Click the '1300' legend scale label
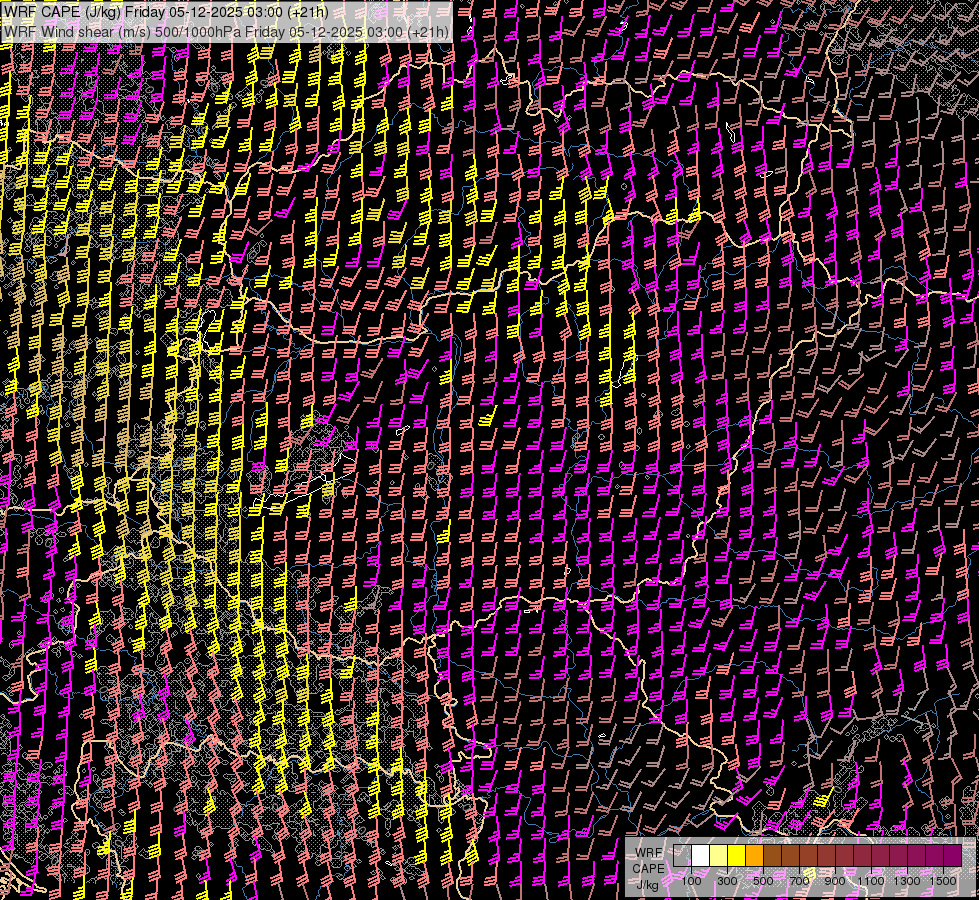The width and height of the screenshot is (979, 900). click(907, 881)
